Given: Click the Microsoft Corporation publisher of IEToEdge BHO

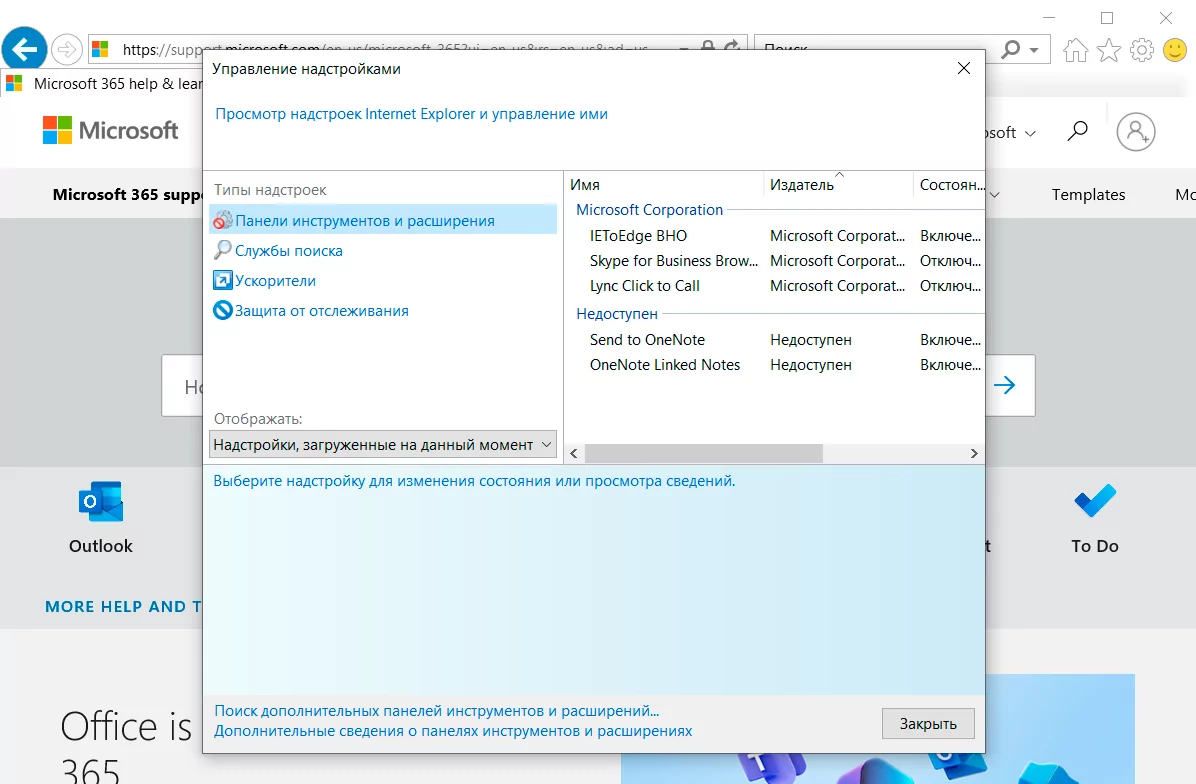Looking at the screenshot, I should pos(838,236).
